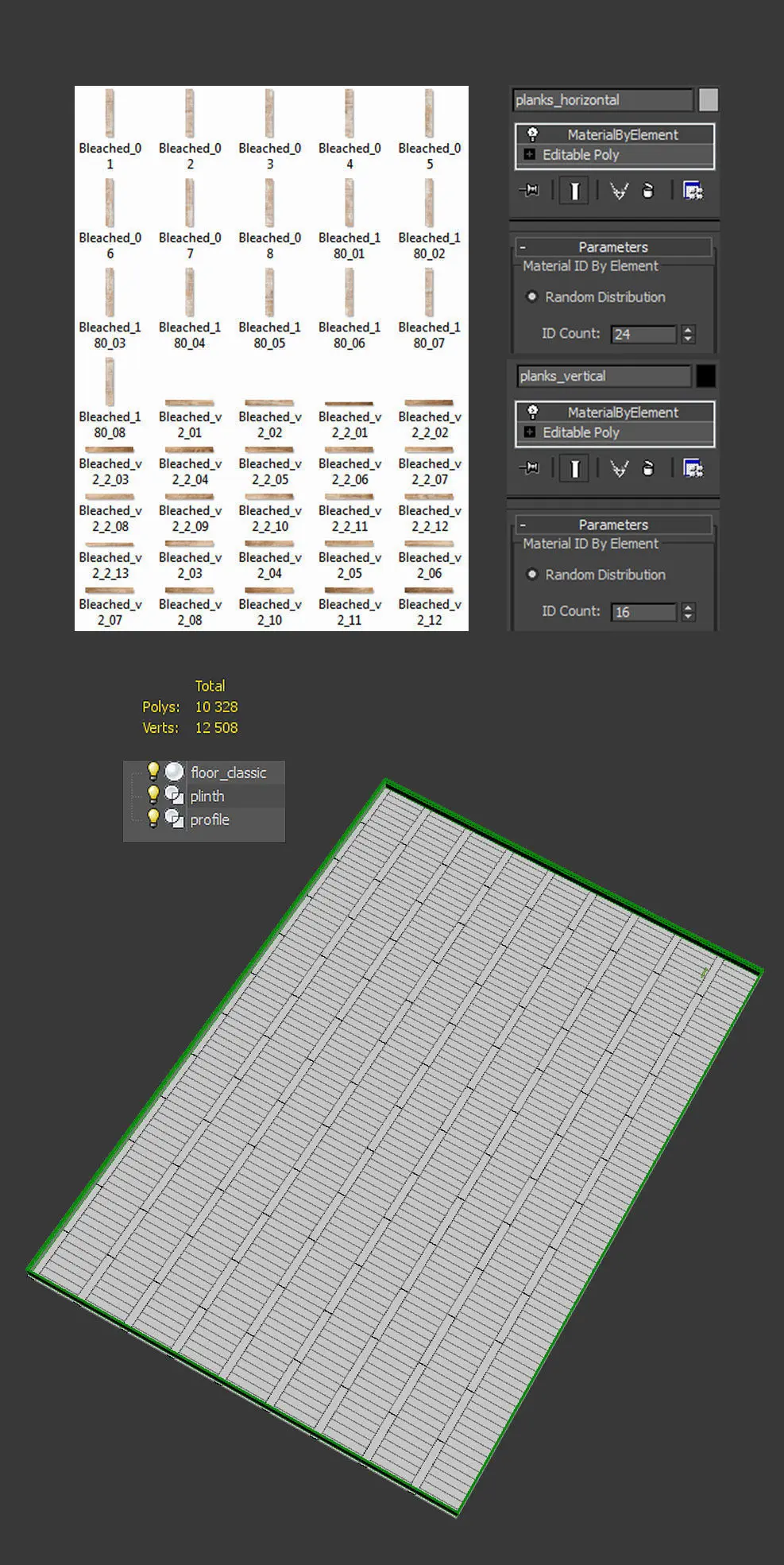Select Random Distribution for planks_vertical

click(x=532, y=574)
